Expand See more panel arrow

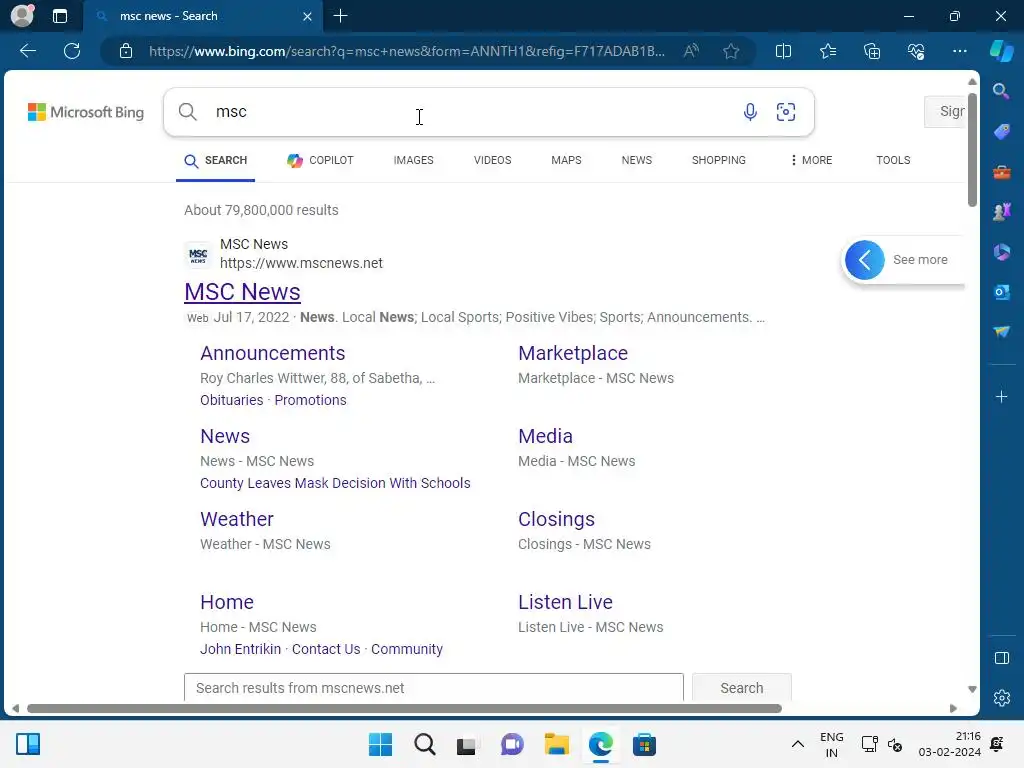coord(864,260)
